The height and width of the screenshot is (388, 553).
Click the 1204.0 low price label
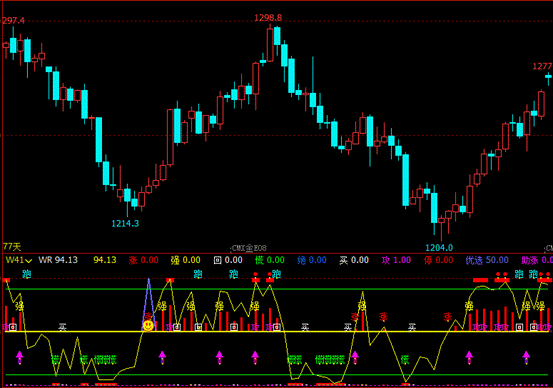coord(439,248)
